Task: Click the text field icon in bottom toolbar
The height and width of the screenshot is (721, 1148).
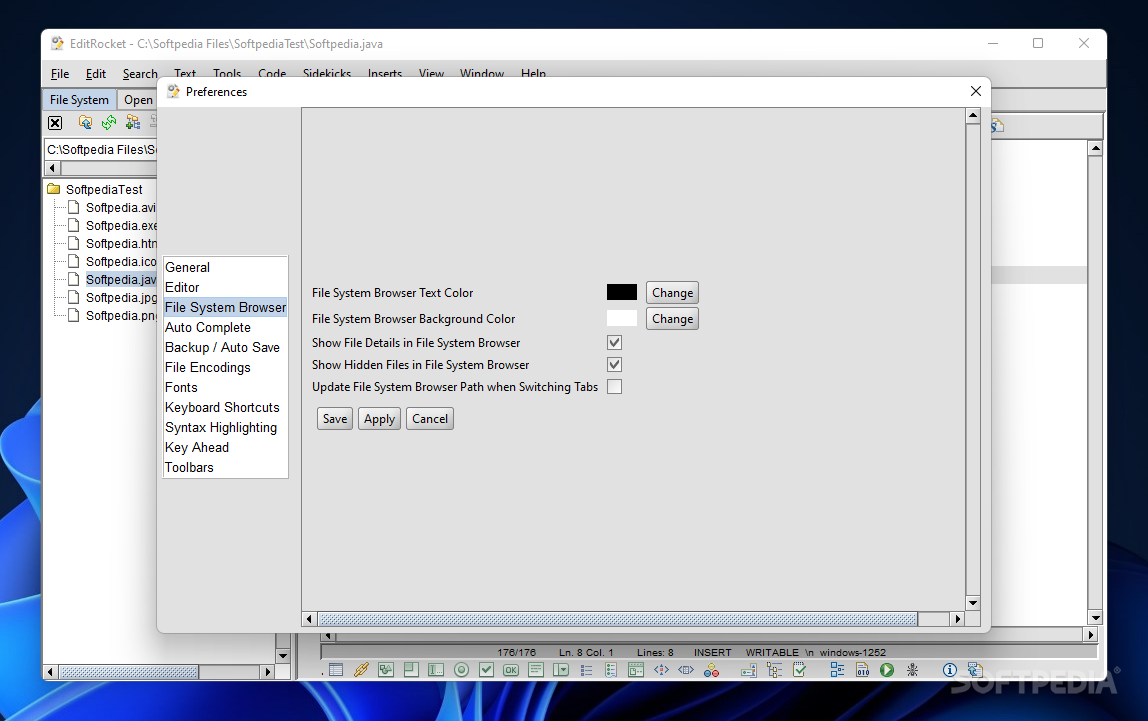Action: coord(436,670)
